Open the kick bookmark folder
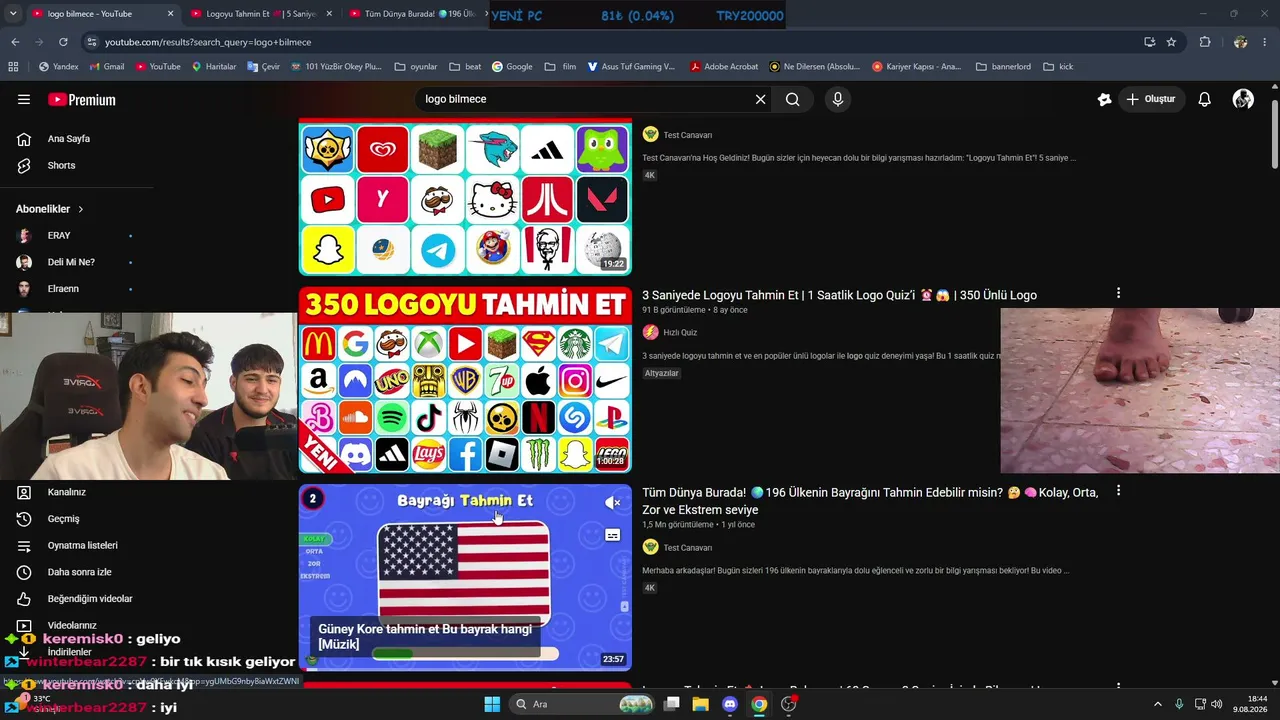 [x=1058, y=67]
